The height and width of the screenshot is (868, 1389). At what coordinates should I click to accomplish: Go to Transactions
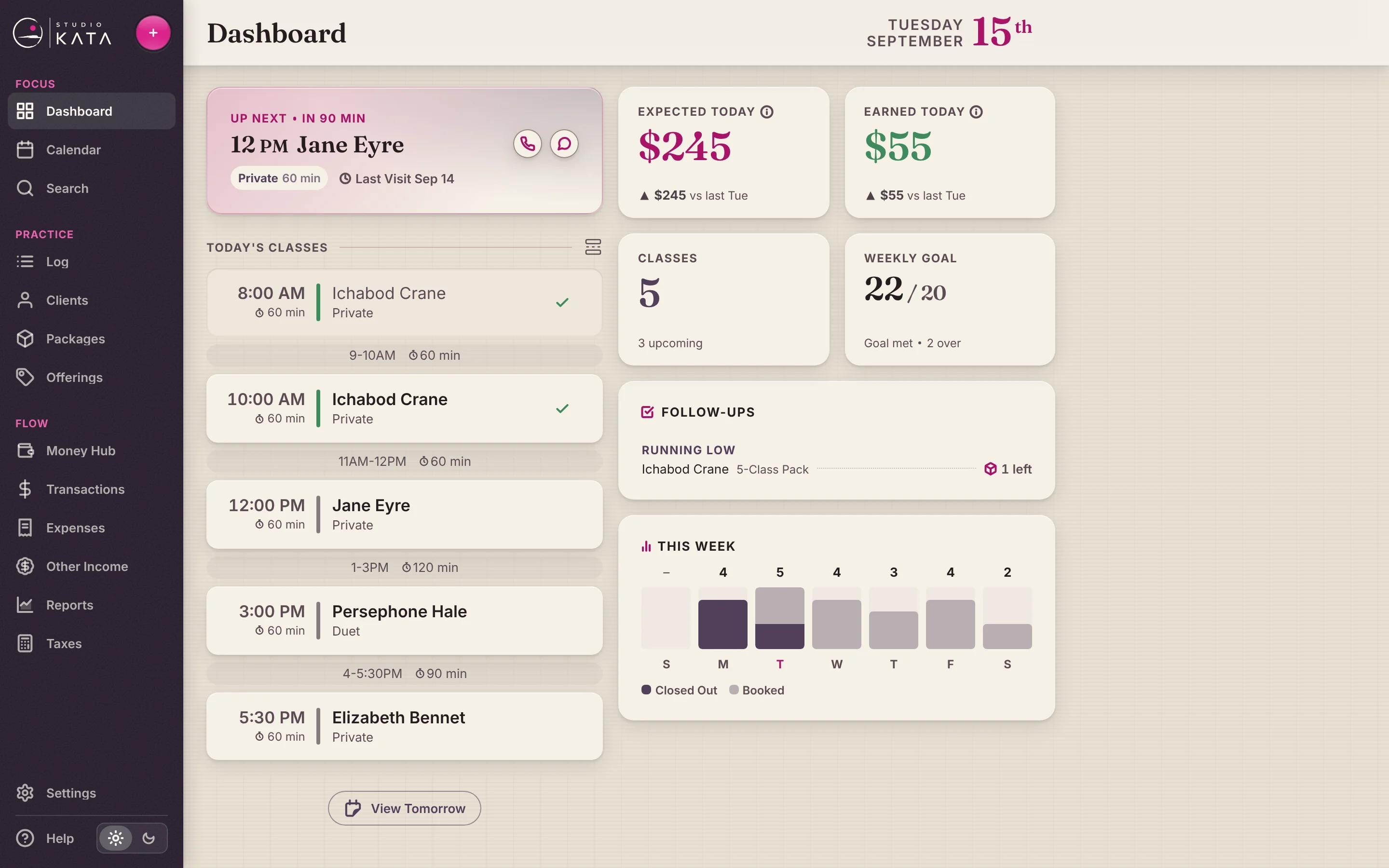point(91,489)
